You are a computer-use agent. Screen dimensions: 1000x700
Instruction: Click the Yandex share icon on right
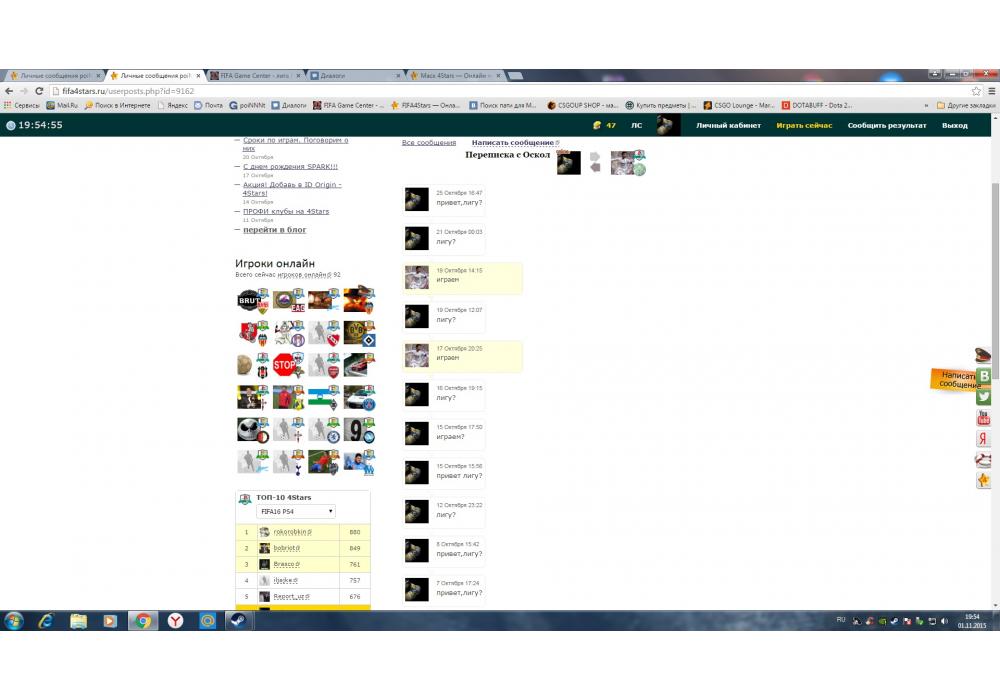pos(984,439)
